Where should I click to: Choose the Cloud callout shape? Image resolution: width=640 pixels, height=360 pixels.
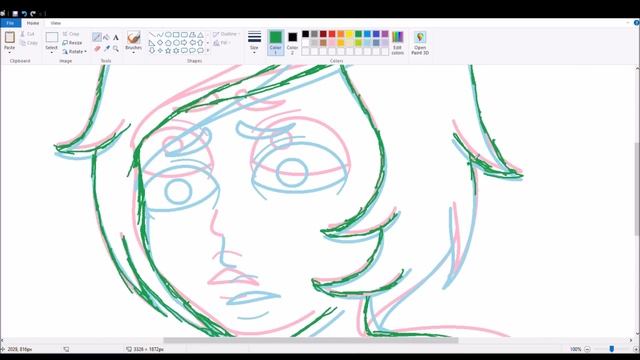click(x=200, y=51)
